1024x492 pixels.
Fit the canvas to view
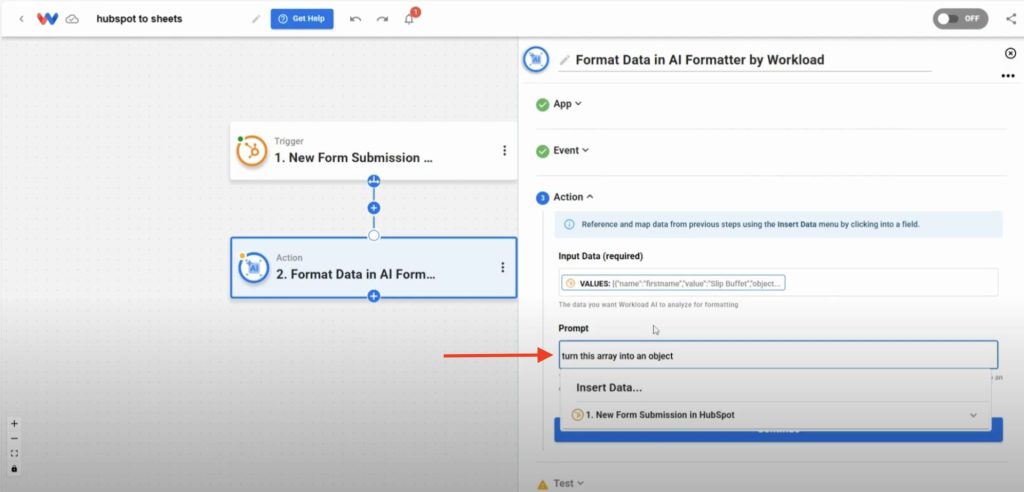tap(14, 453)
